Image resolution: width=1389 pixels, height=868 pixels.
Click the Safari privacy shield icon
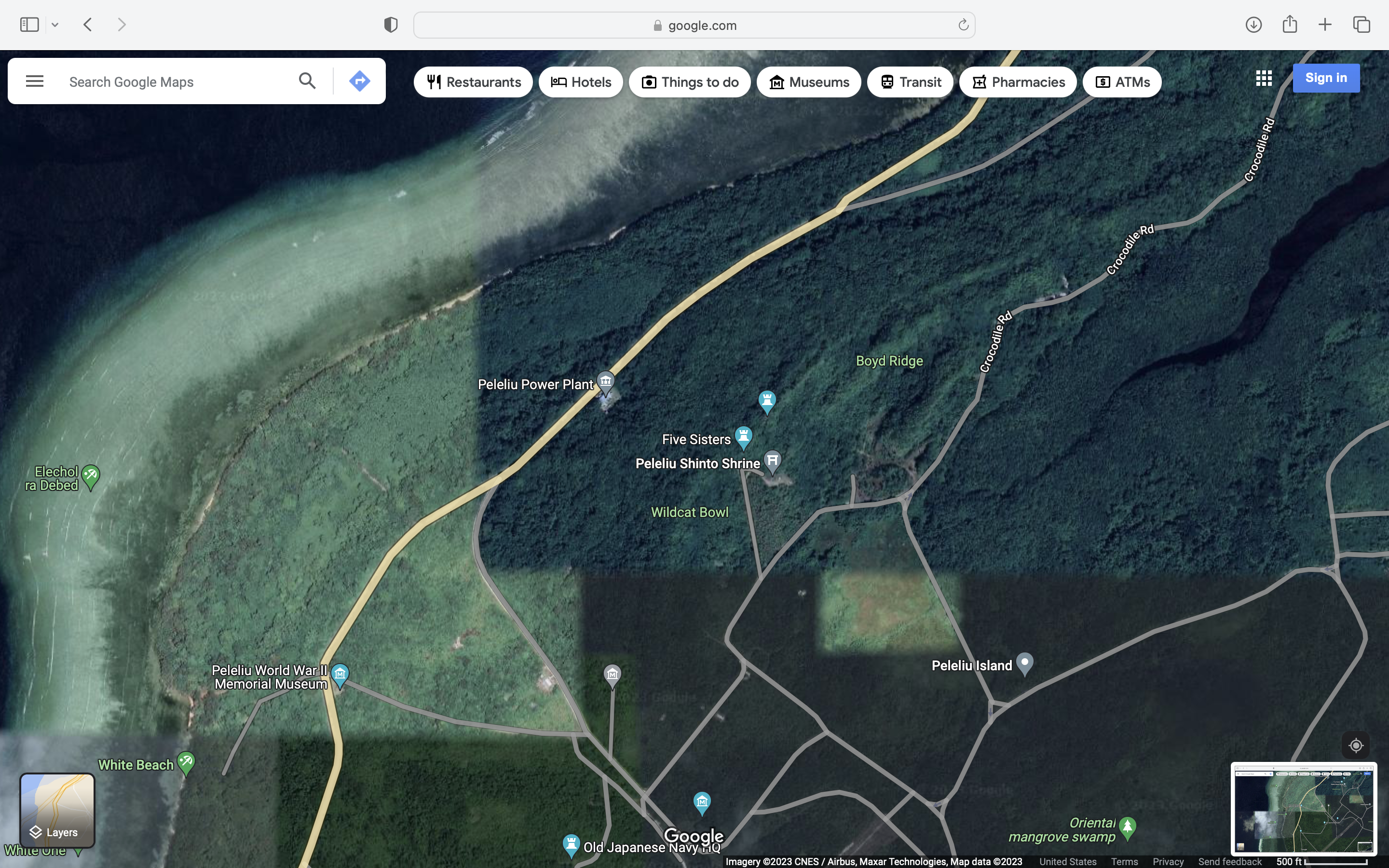pos(391,25)
